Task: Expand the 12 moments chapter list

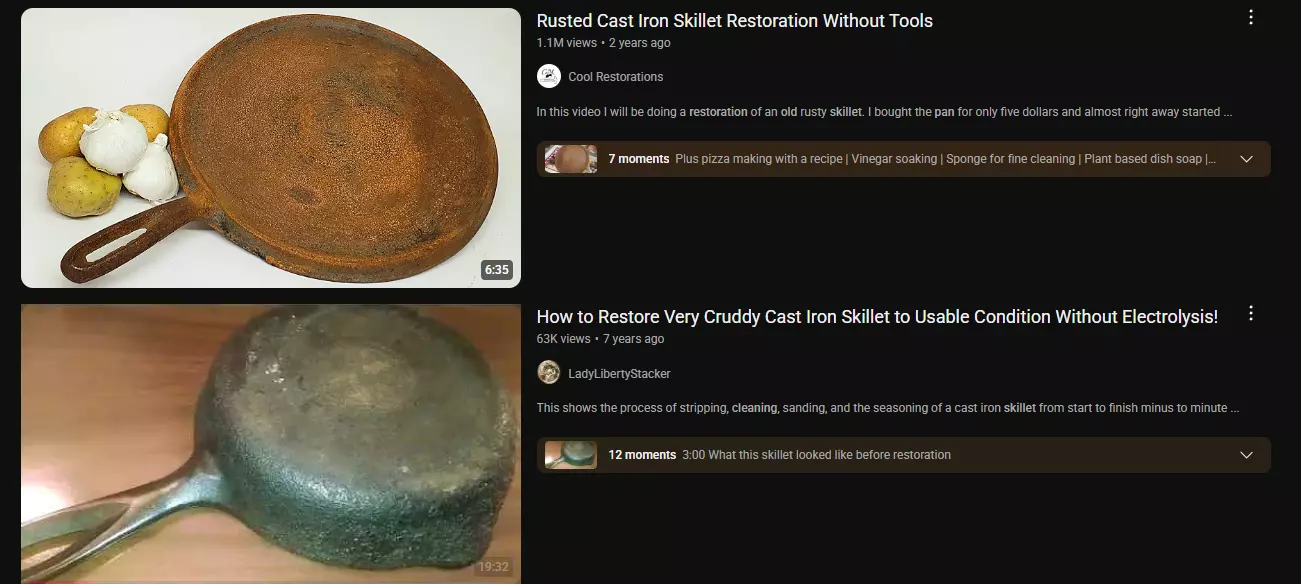Action: click(x=1246, y=455)
